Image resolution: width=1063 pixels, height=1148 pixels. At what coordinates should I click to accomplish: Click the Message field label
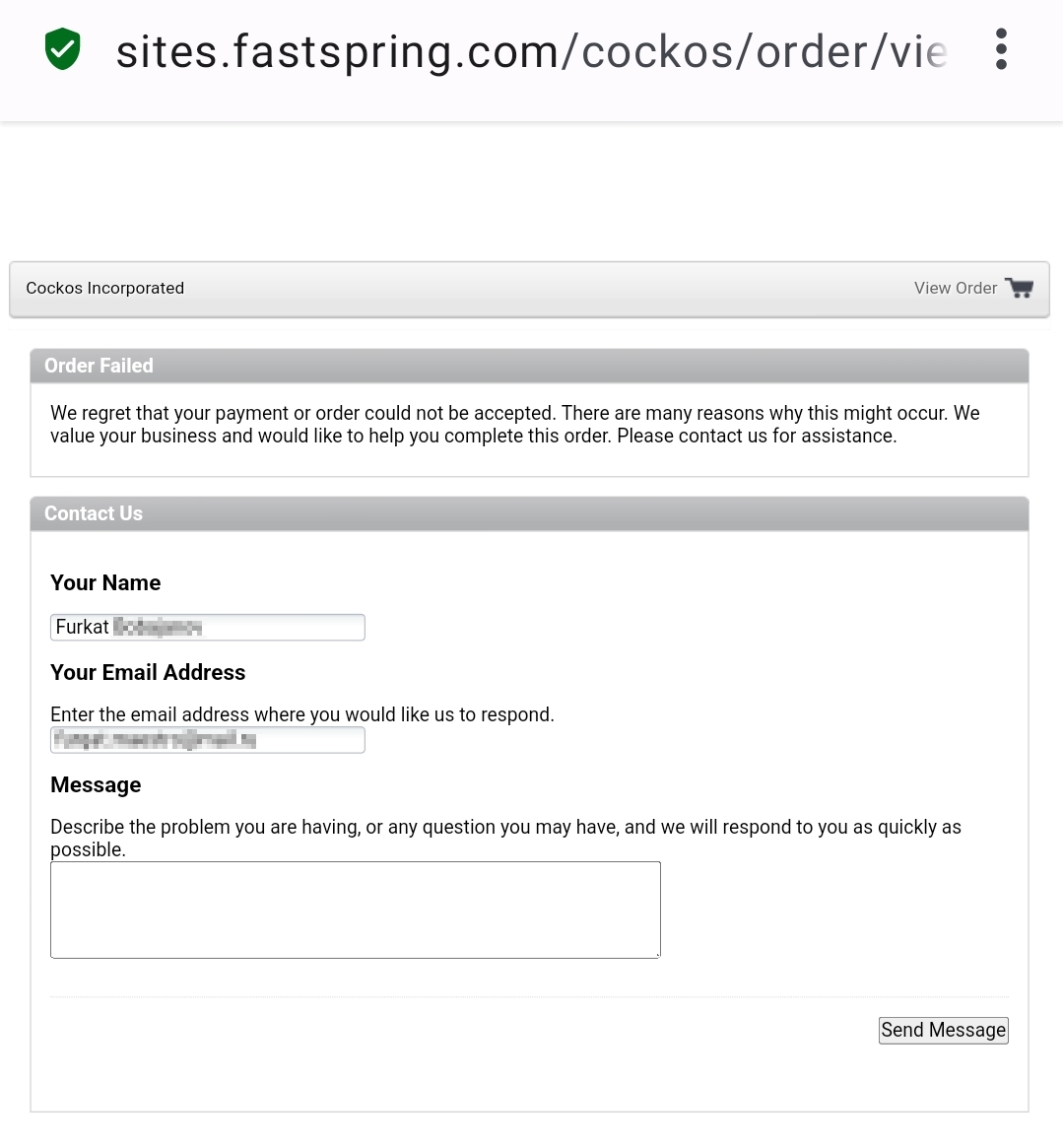[x=96, y=784]
